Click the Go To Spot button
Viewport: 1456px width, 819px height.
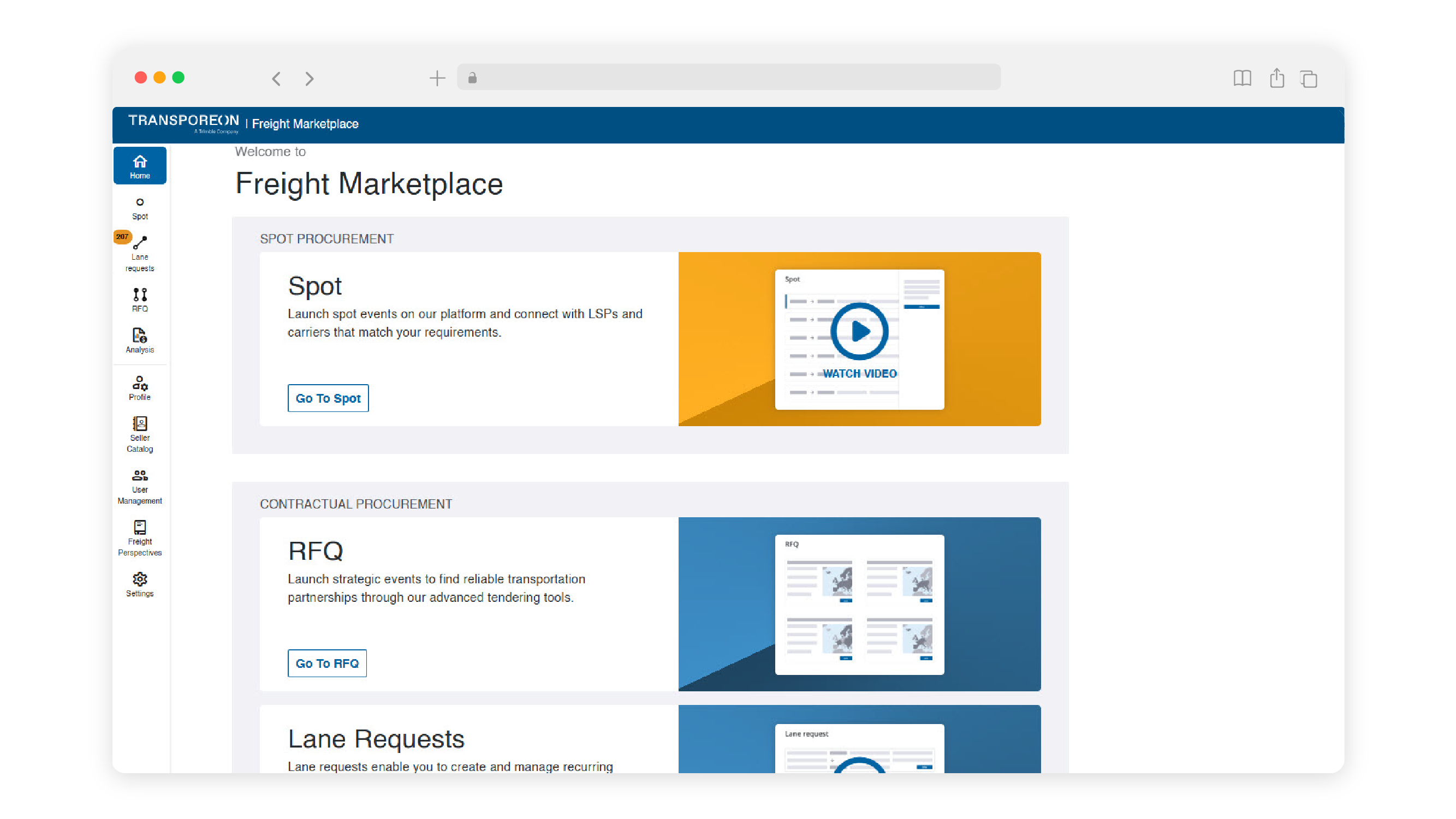click(328, 398)
